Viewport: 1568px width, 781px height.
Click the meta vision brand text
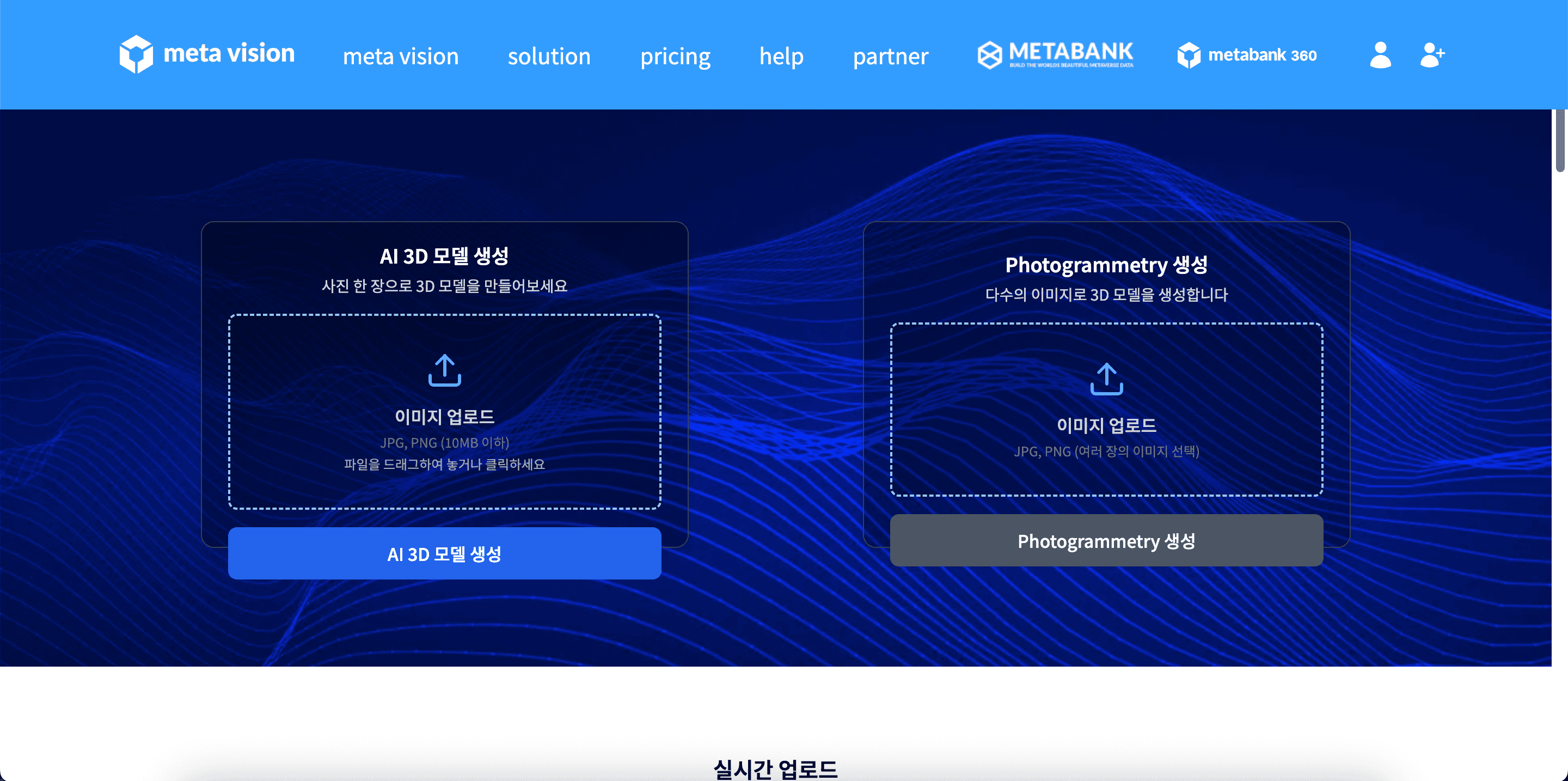tap(229, 53)
